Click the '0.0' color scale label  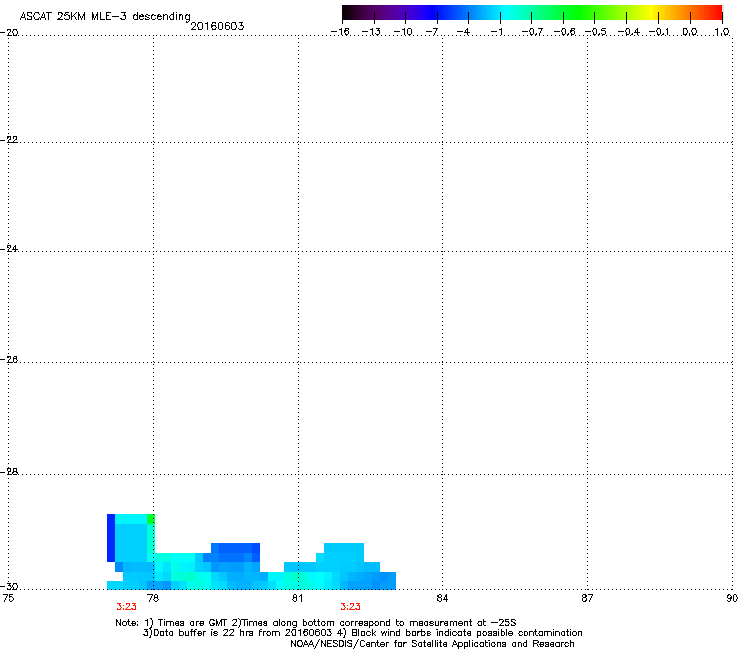690,32
